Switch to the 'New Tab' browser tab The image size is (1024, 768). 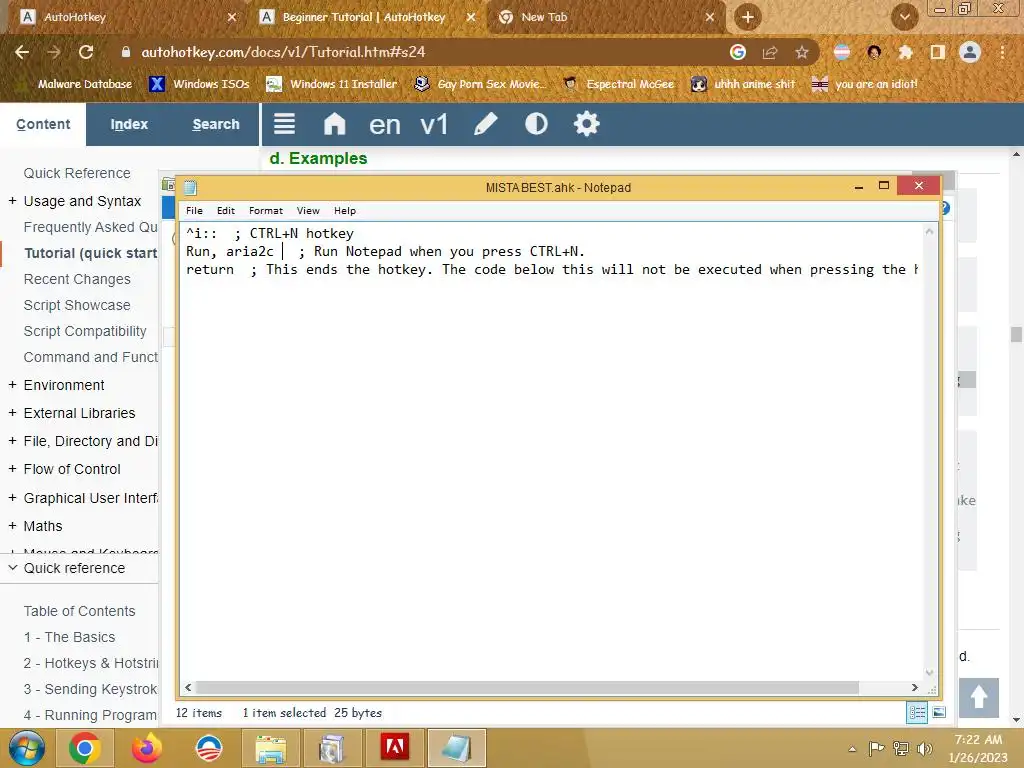[544, 17]
